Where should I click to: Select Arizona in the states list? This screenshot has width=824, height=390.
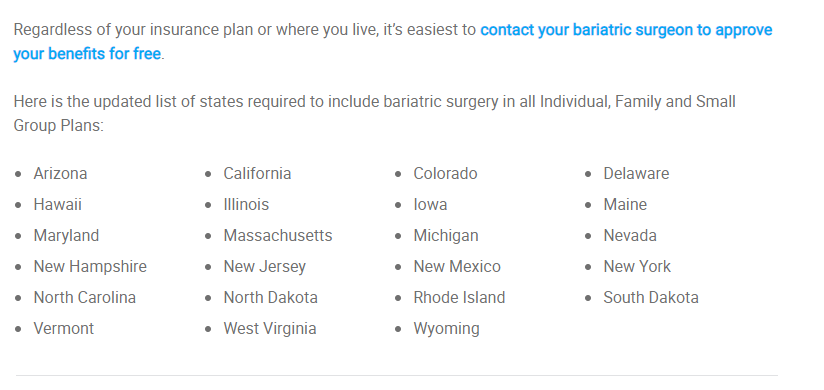click(60, 173)
